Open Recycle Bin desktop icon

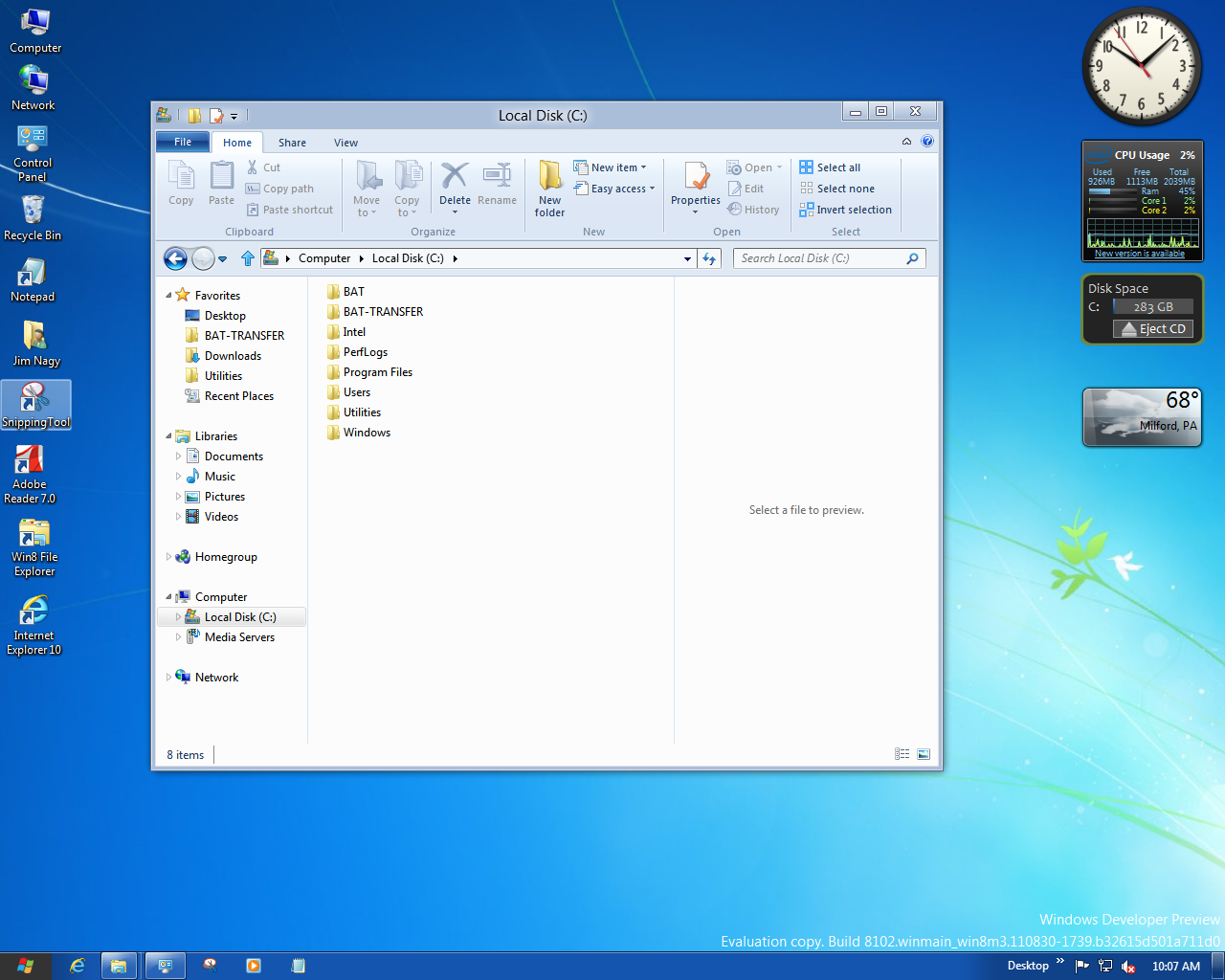point(33,218)
